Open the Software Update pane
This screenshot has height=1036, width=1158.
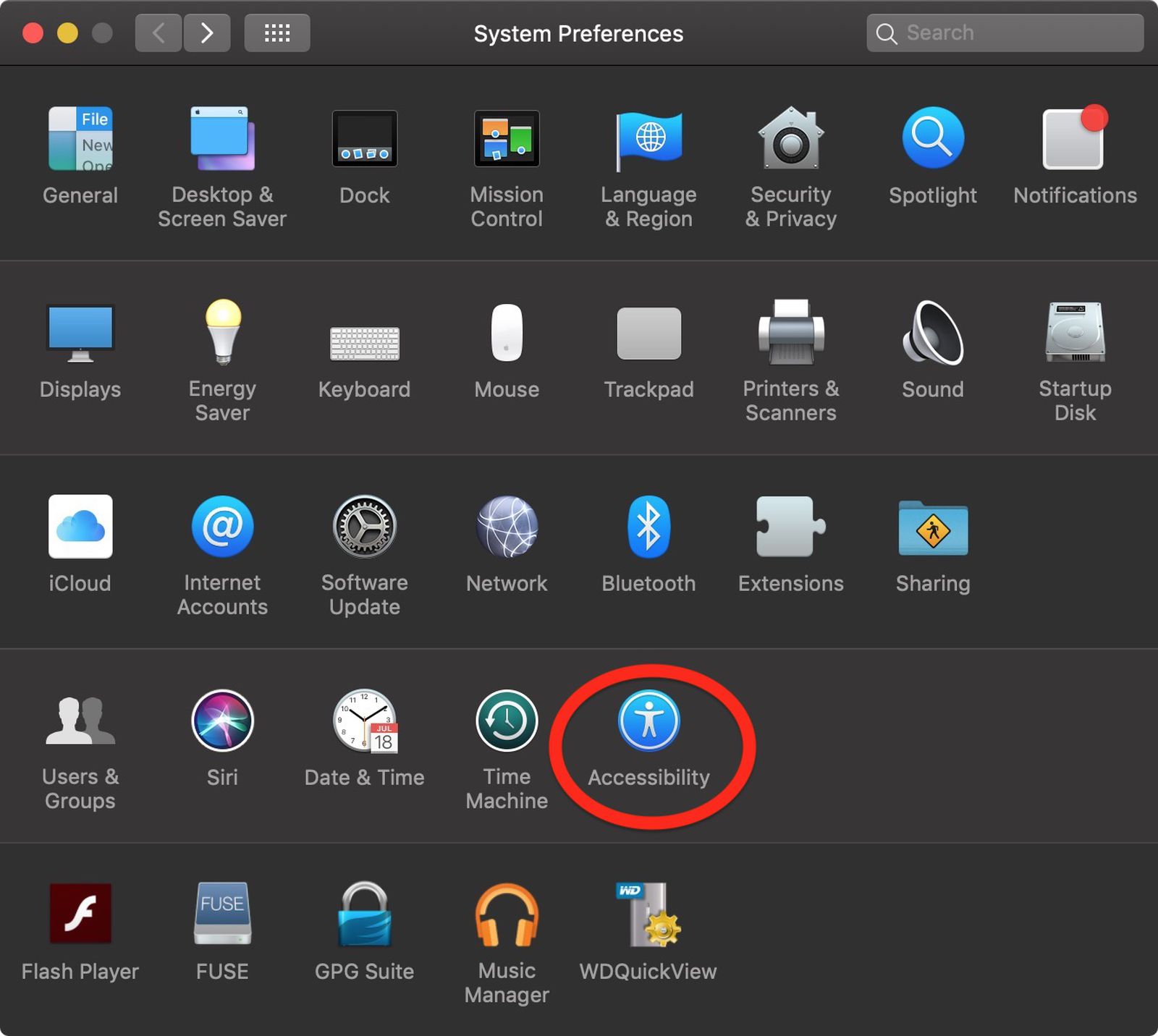coord(364,527)
